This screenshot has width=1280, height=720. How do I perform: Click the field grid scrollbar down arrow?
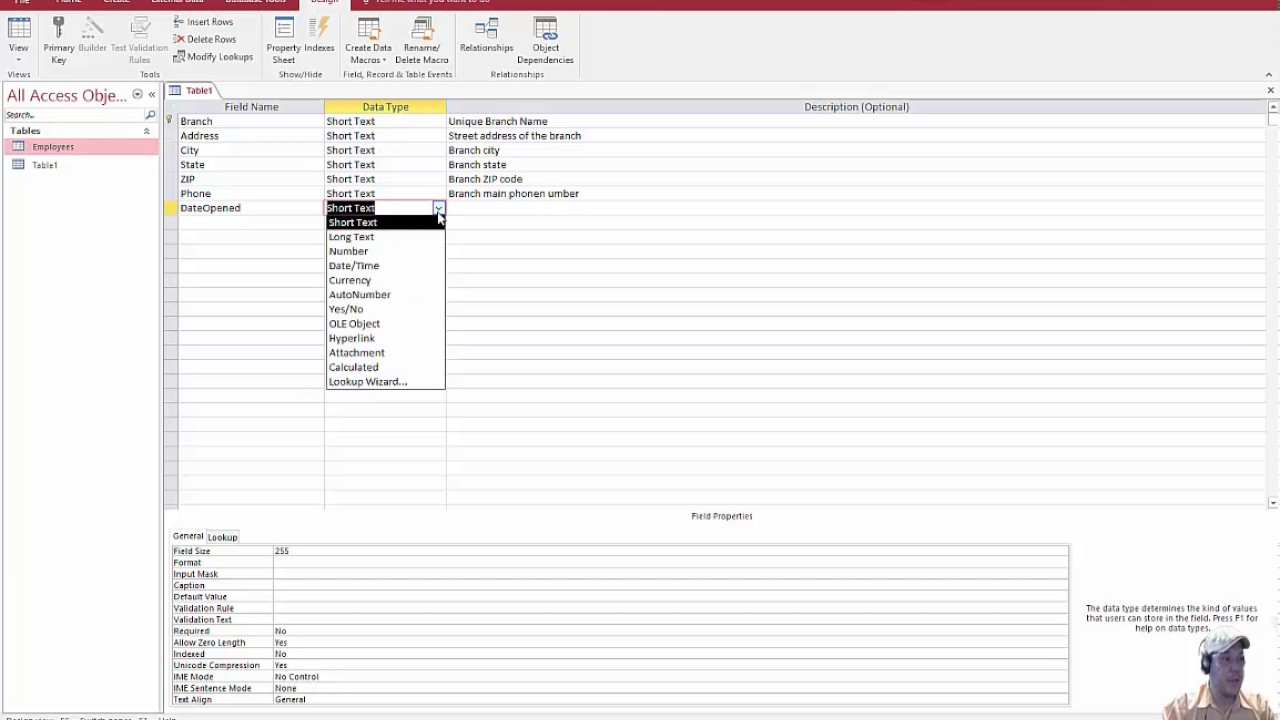tap(1273, 503)
